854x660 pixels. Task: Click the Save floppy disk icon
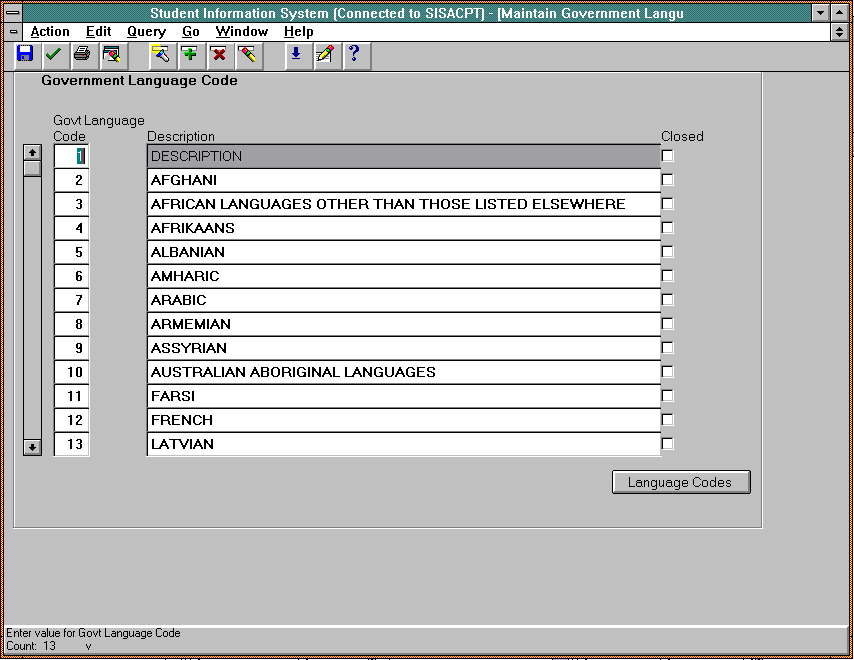[25, 54]
